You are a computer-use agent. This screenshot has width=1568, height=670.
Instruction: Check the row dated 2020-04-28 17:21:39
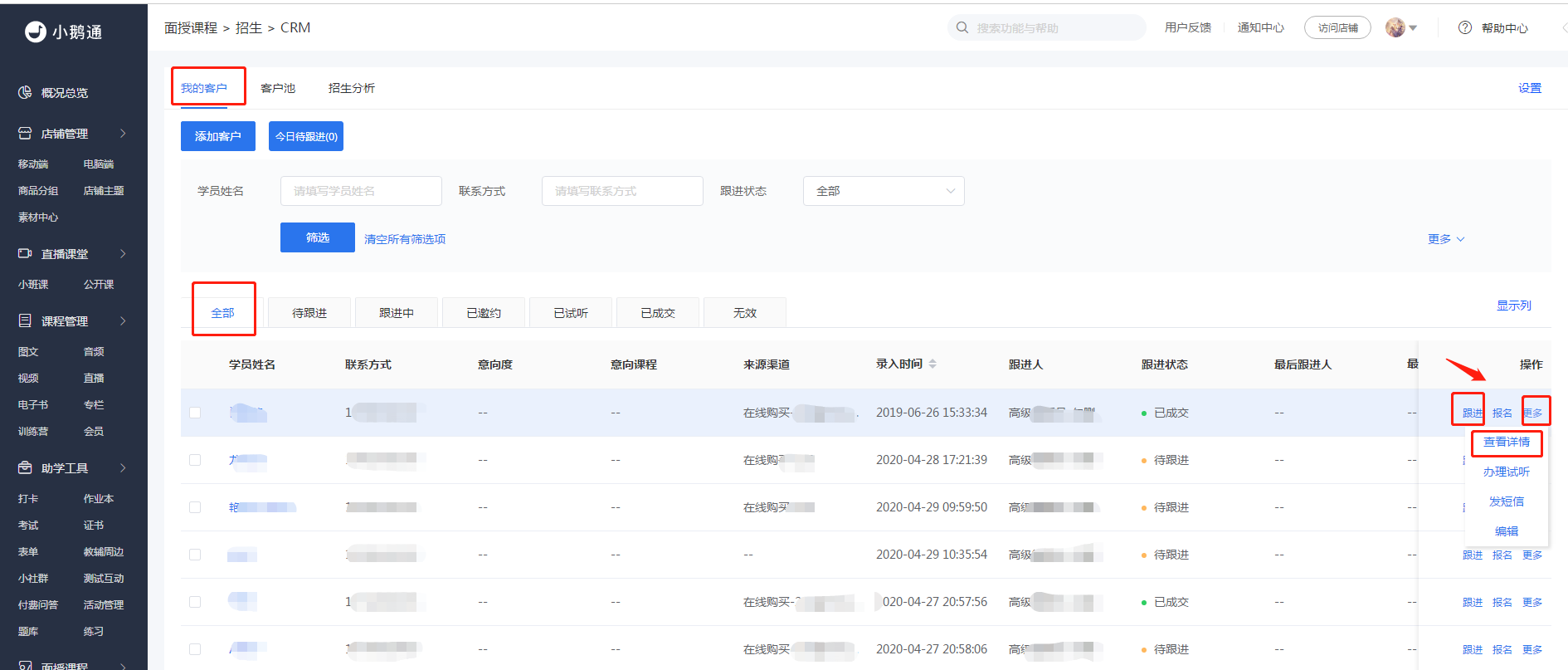(195, 460)
